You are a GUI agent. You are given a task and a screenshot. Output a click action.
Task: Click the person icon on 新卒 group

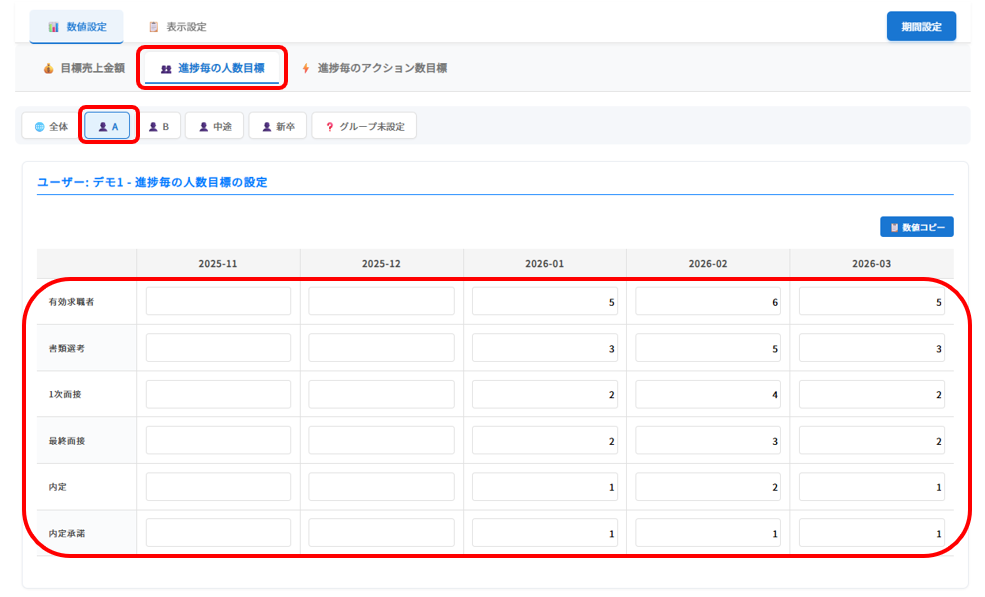pos(266,127)
